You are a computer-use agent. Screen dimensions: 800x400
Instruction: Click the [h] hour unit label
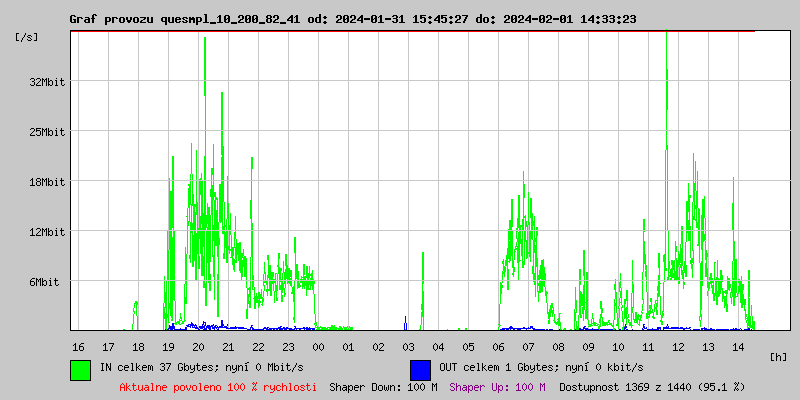[x=779, y=356]
